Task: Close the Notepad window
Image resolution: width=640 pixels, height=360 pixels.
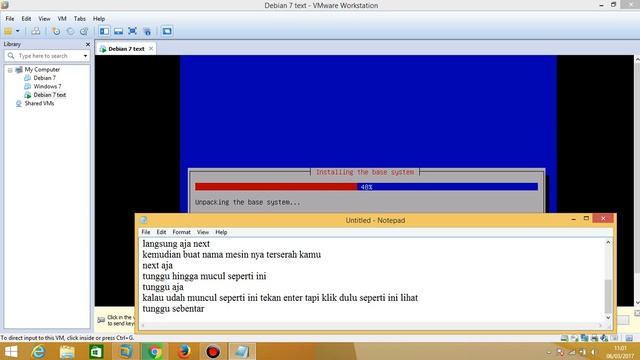Action: click(603, 219)
